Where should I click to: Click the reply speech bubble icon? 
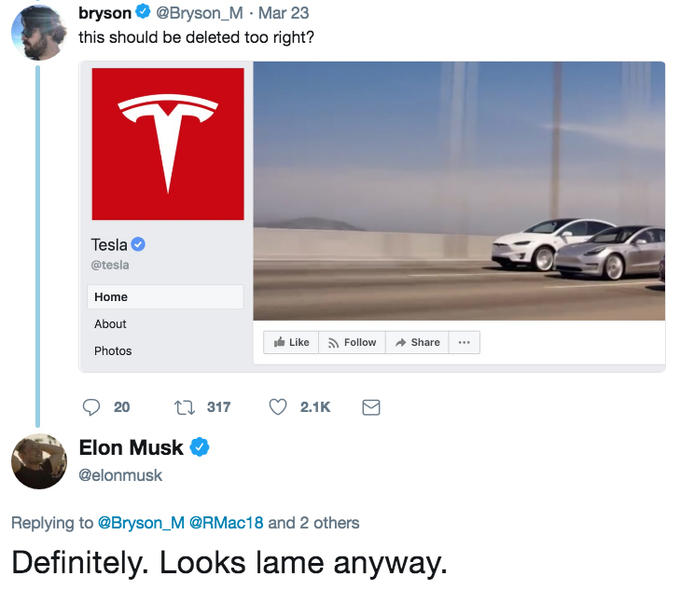tap(91, 407)
